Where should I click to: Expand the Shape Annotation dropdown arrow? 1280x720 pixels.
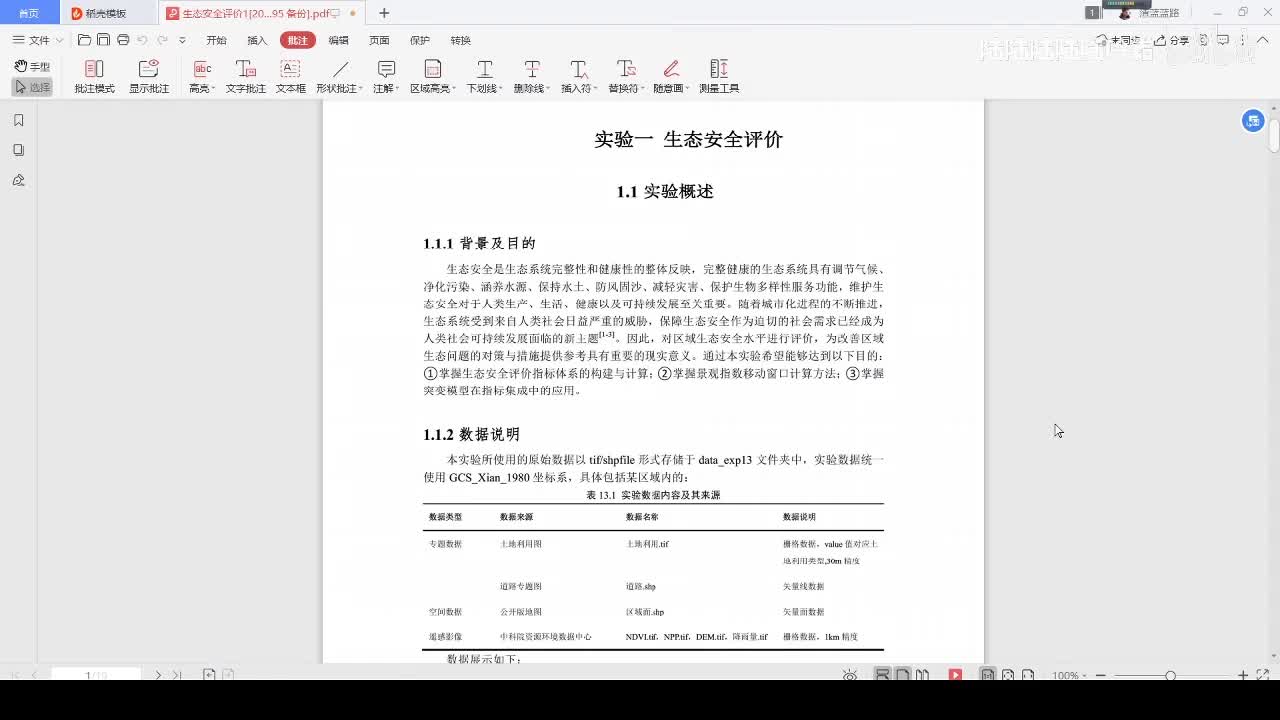pos(359,89)
